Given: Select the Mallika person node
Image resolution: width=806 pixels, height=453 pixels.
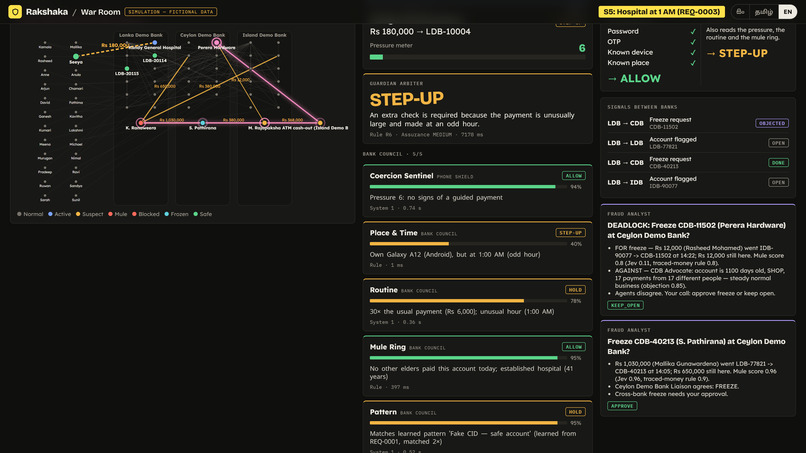Looking at the screenshot, I should (76, 43).
